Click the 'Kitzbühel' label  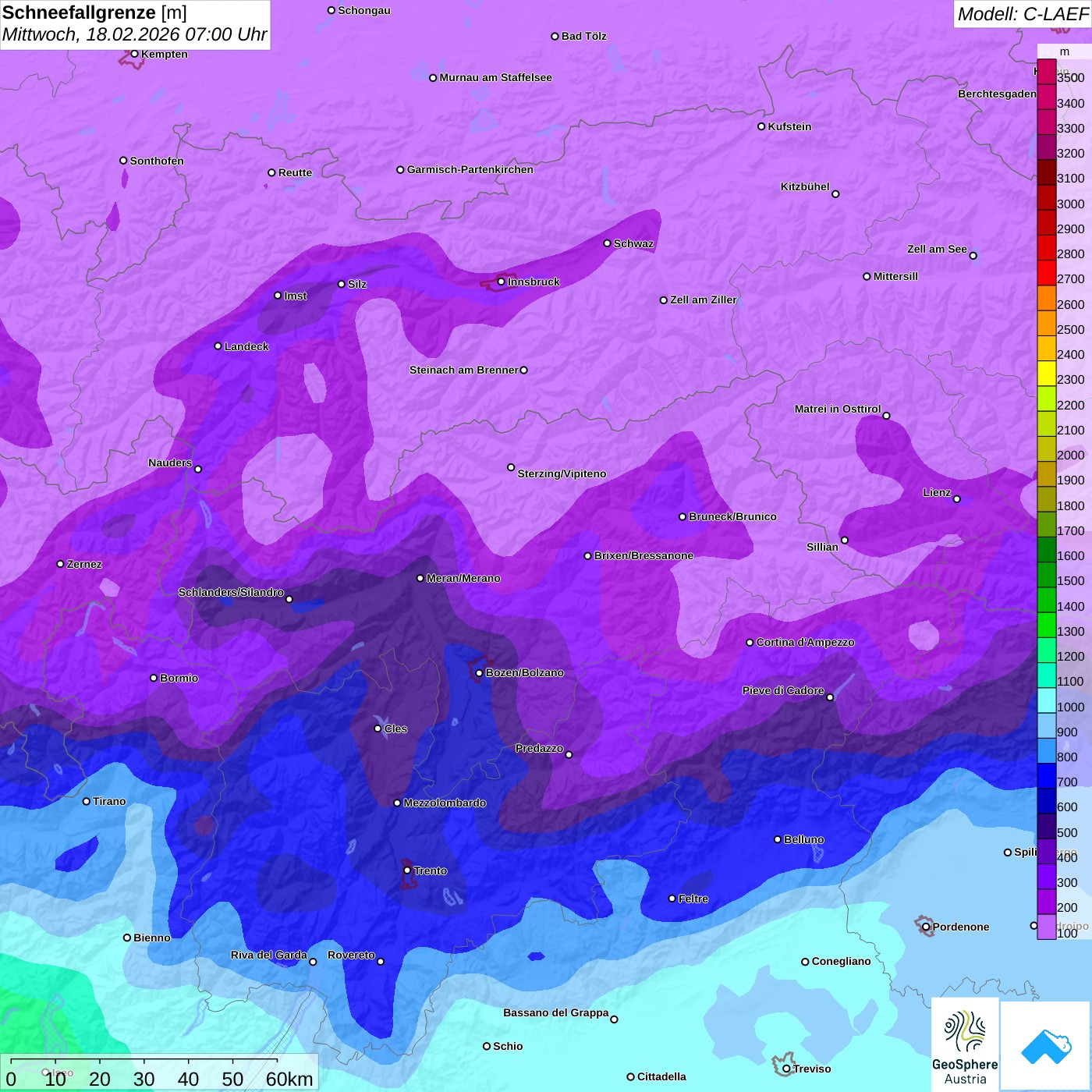(805, 186)
